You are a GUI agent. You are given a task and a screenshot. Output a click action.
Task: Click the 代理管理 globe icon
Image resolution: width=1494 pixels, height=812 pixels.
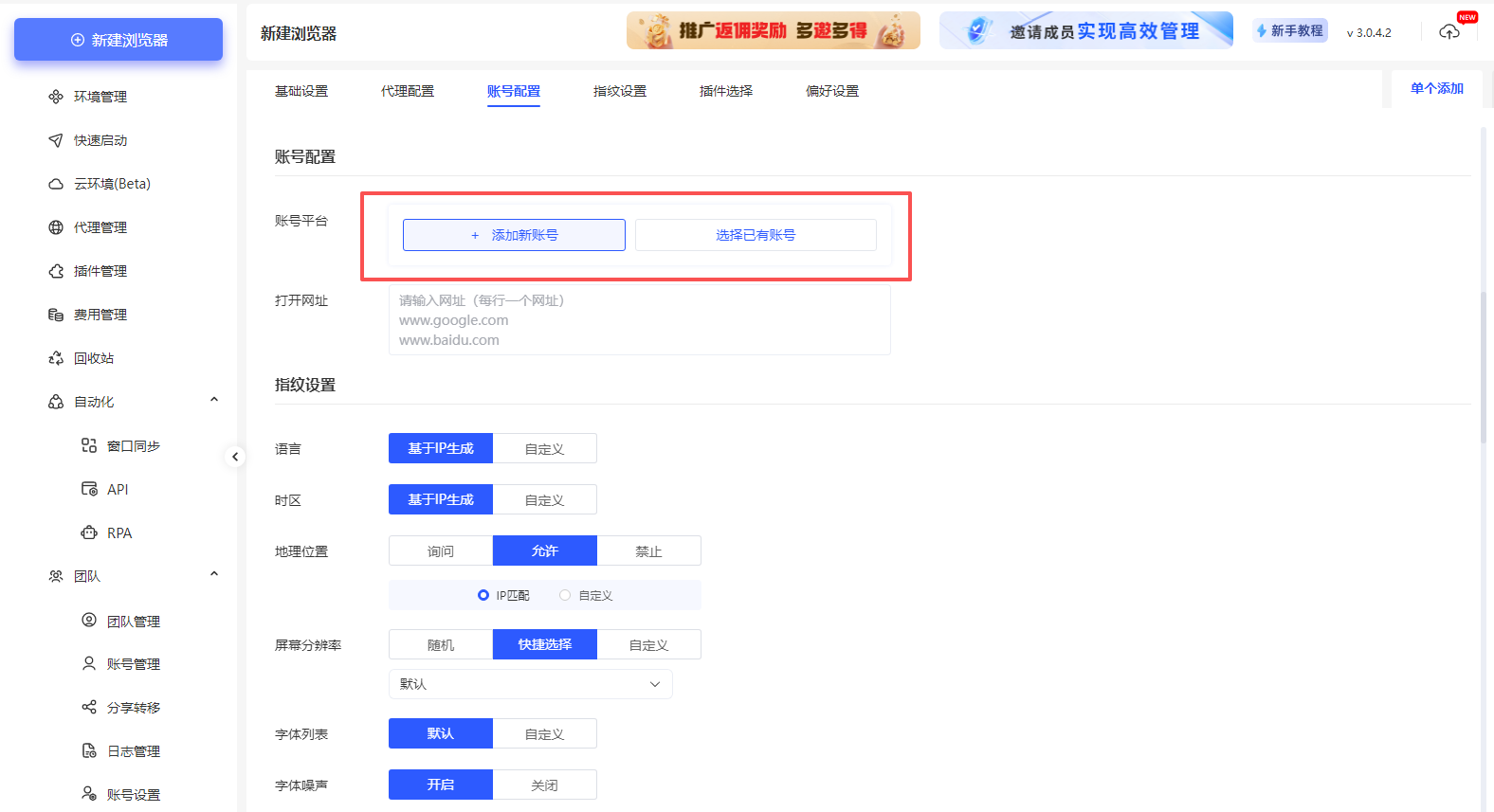pyautogui.click(x=56, y=227)
